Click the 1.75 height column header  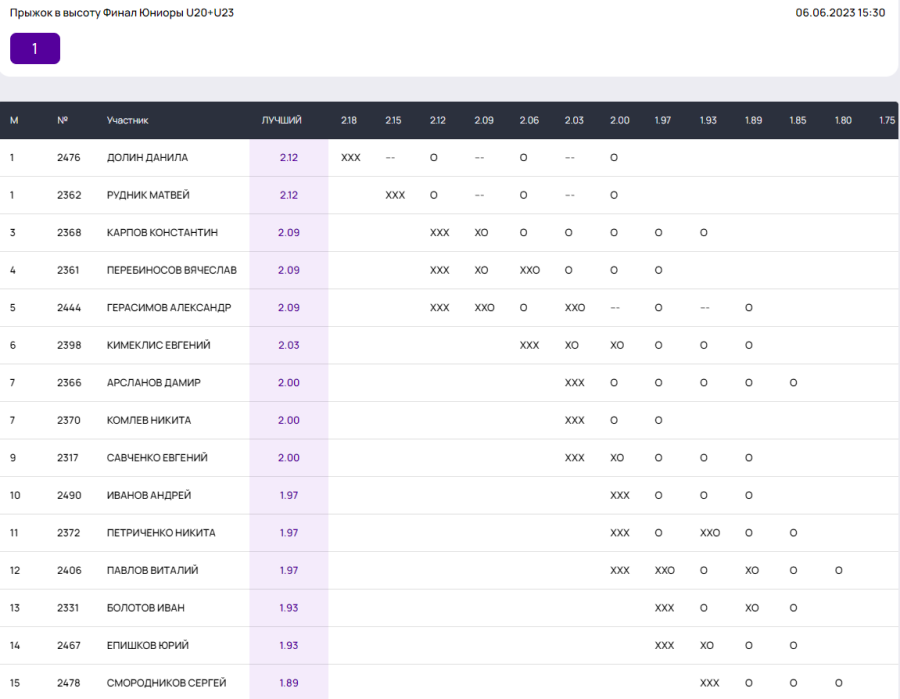(x=886, y=120)
